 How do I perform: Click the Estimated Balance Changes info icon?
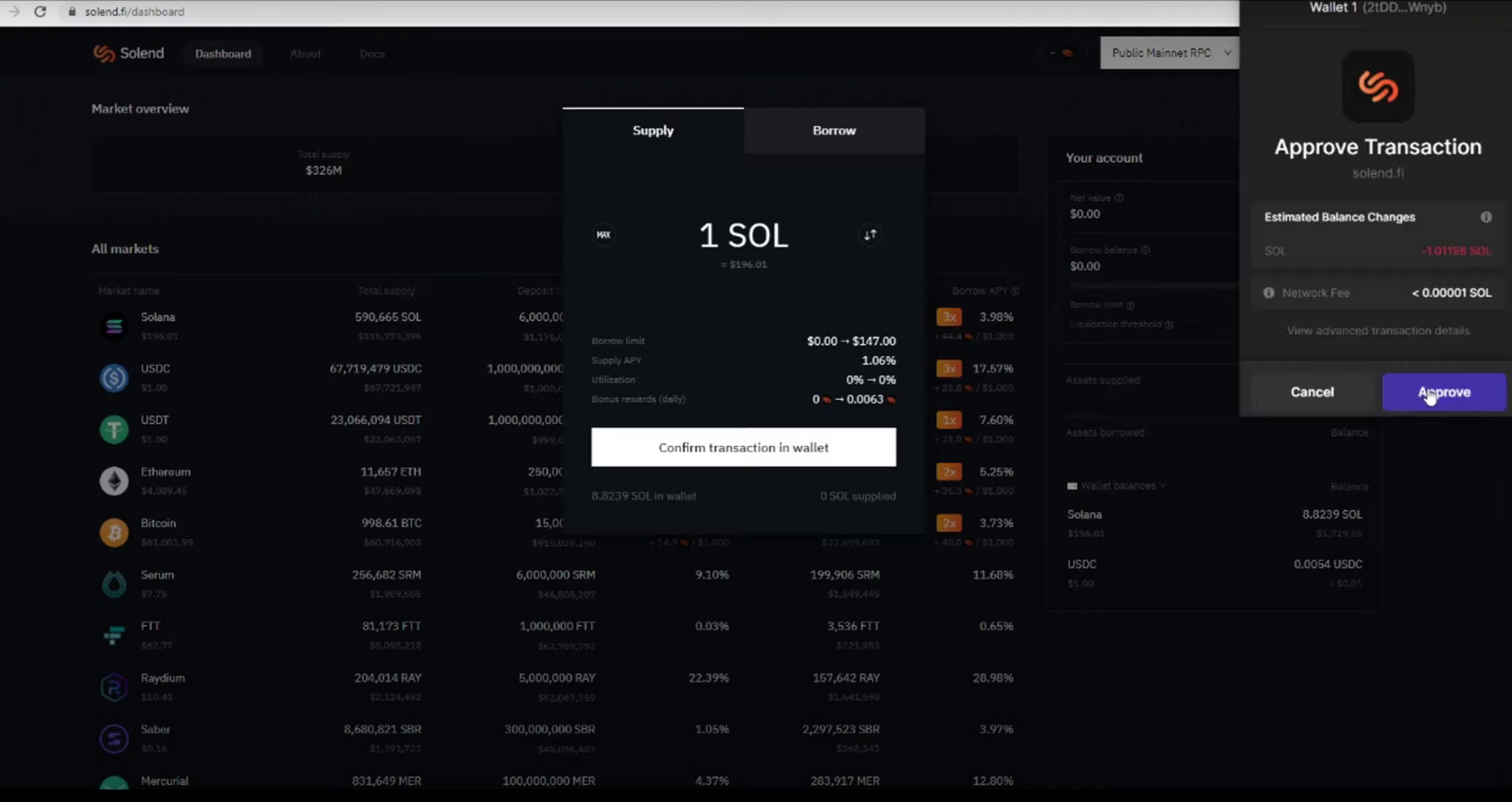coord(1486,217)
